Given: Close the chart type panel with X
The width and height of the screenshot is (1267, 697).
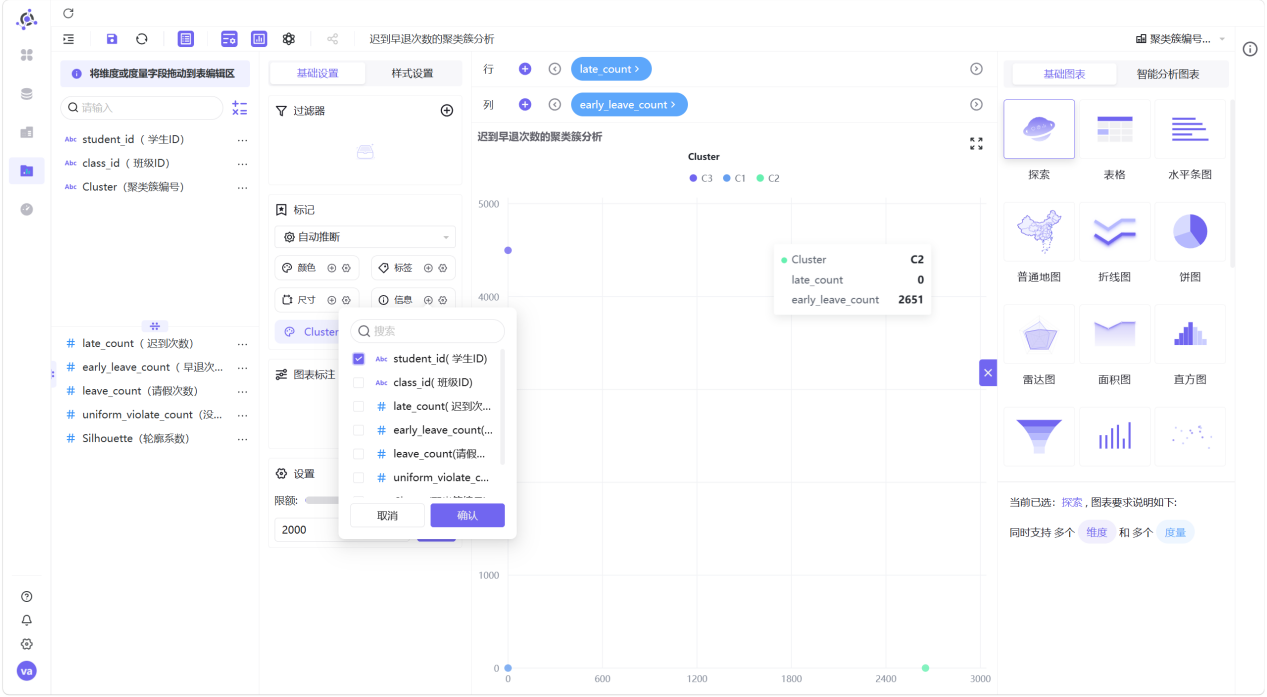Looking at the screenshot, I should pos(988,372).
